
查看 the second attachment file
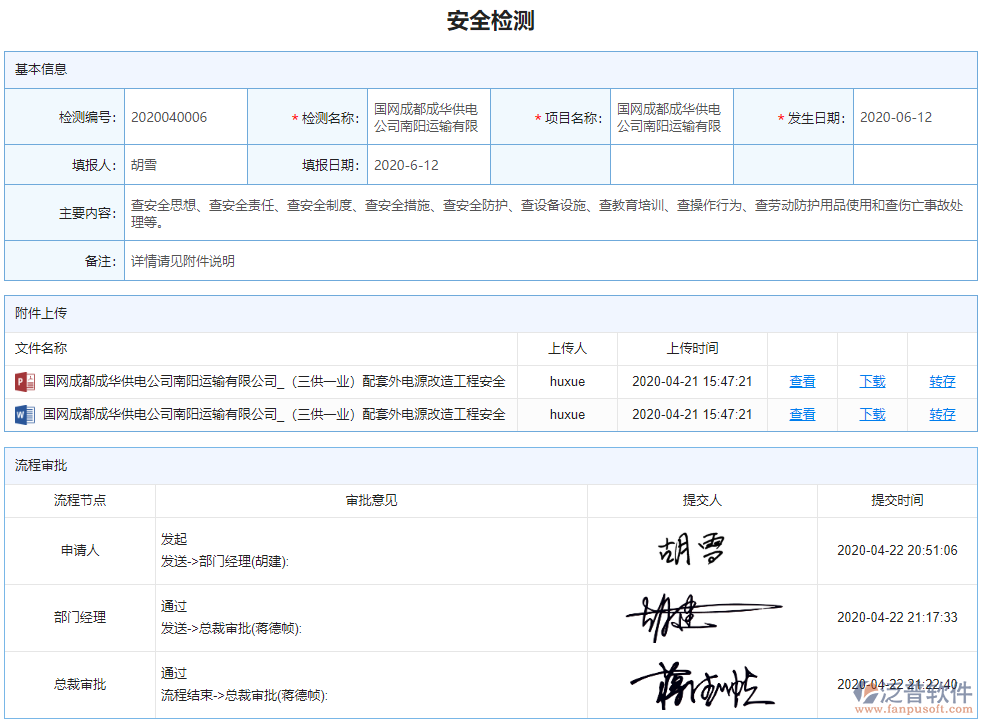(x=801, y=414)
